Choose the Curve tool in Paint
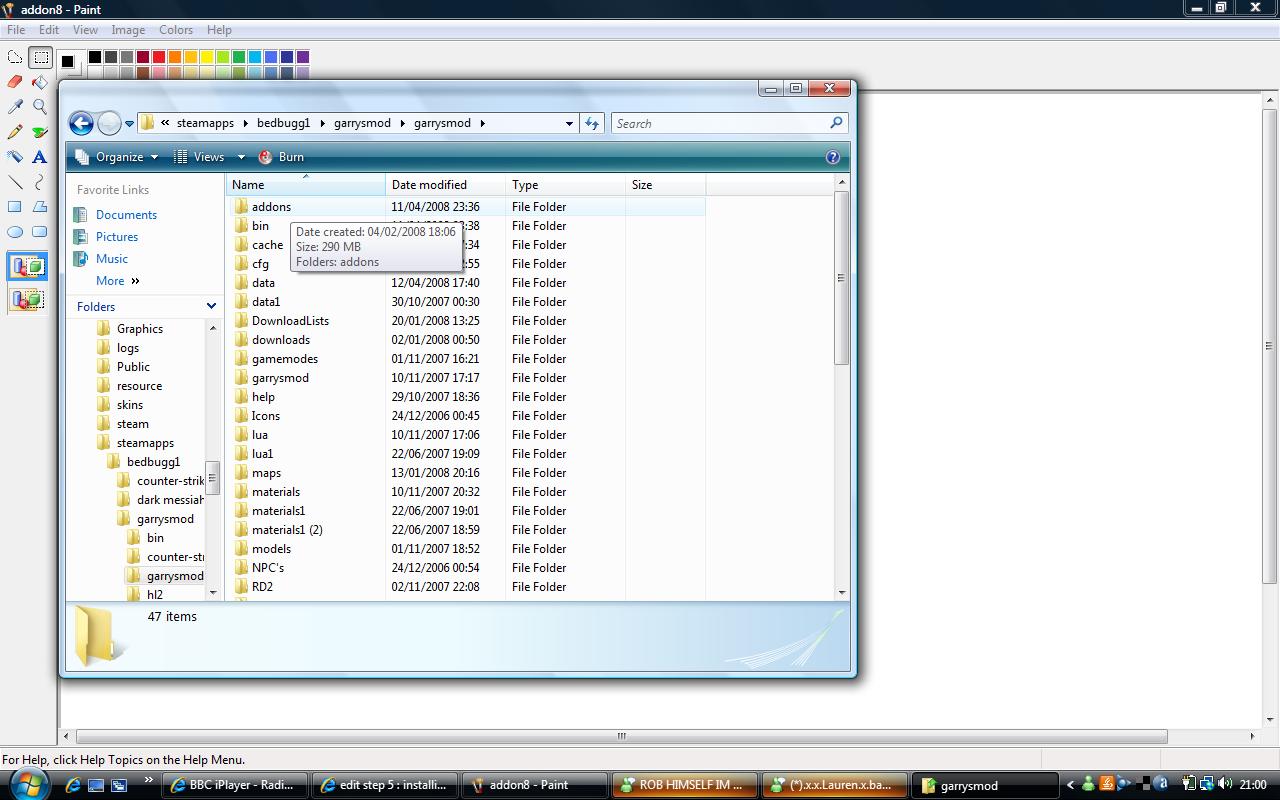This screenshot has width=1280, height=800. (40, 182)
